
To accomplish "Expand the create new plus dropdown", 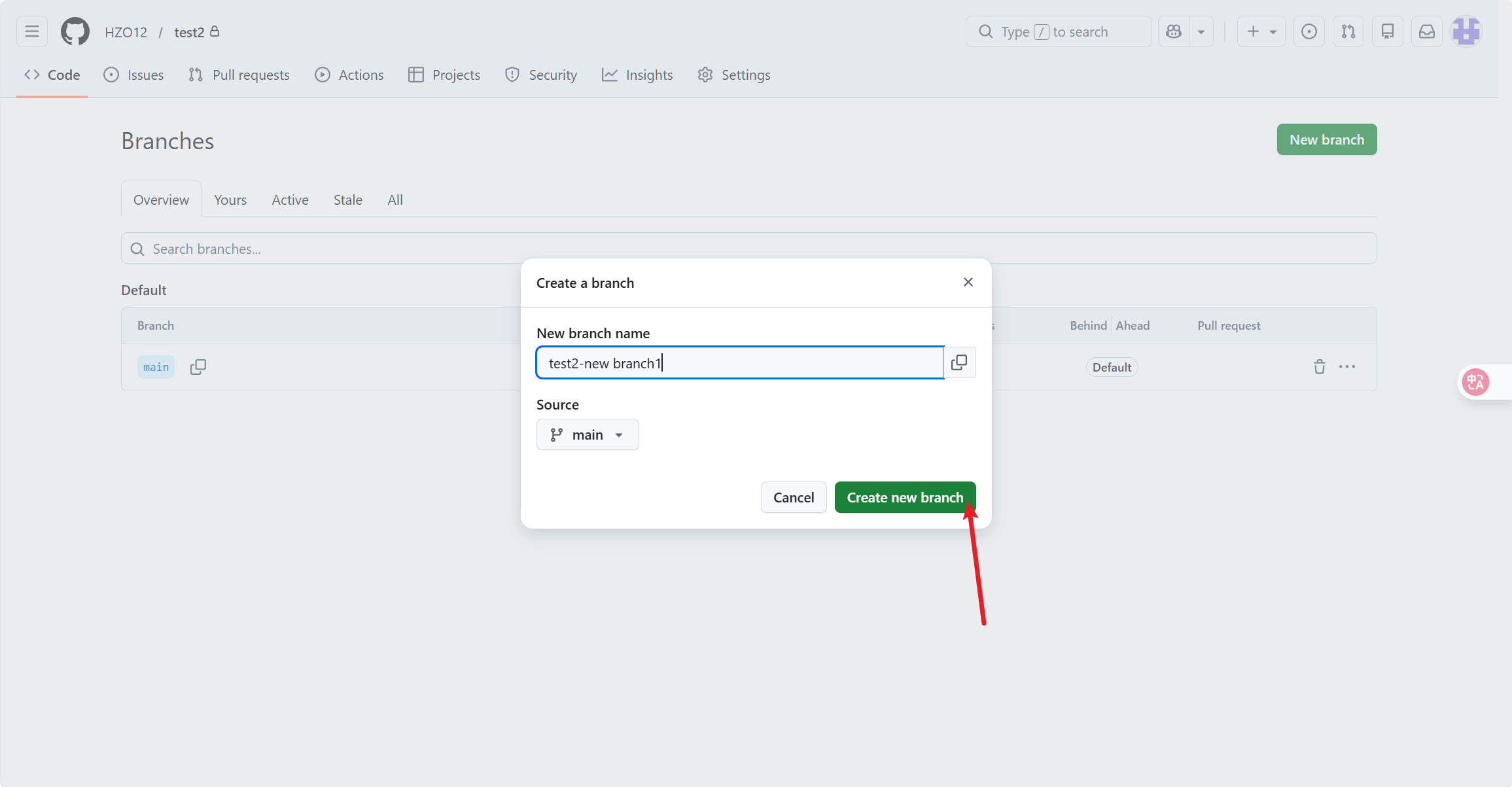I will pyautogui.click(x=1261, y=31).
